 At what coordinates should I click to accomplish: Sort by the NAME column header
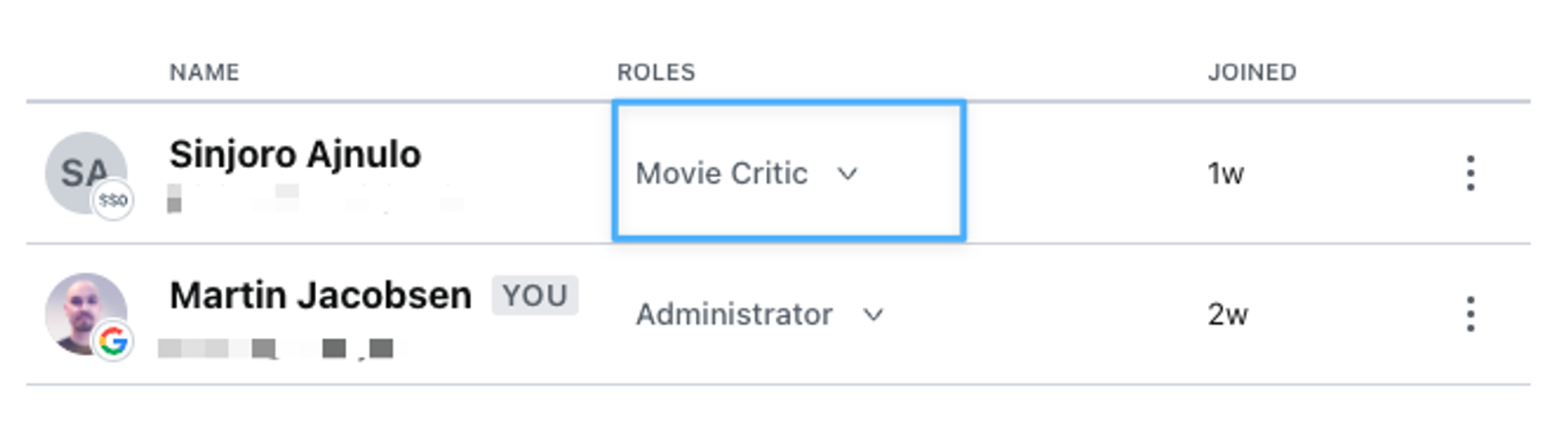pos(204,73)
